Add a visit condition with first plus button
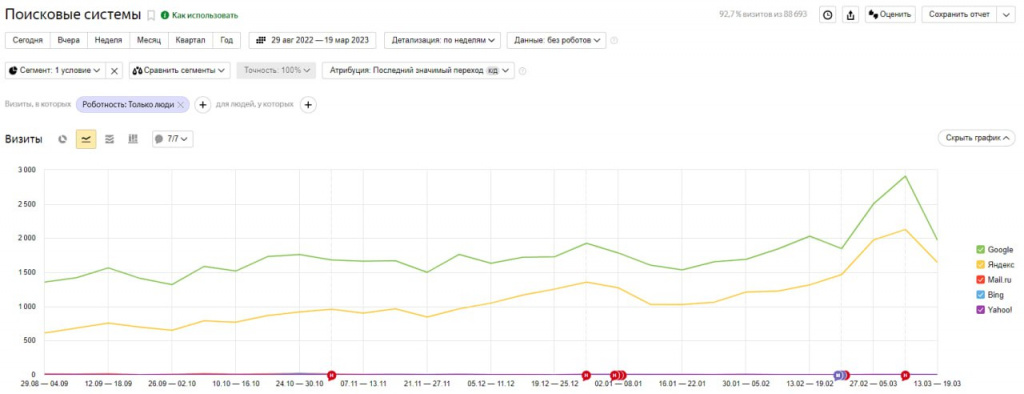 (x=202, y=105)
